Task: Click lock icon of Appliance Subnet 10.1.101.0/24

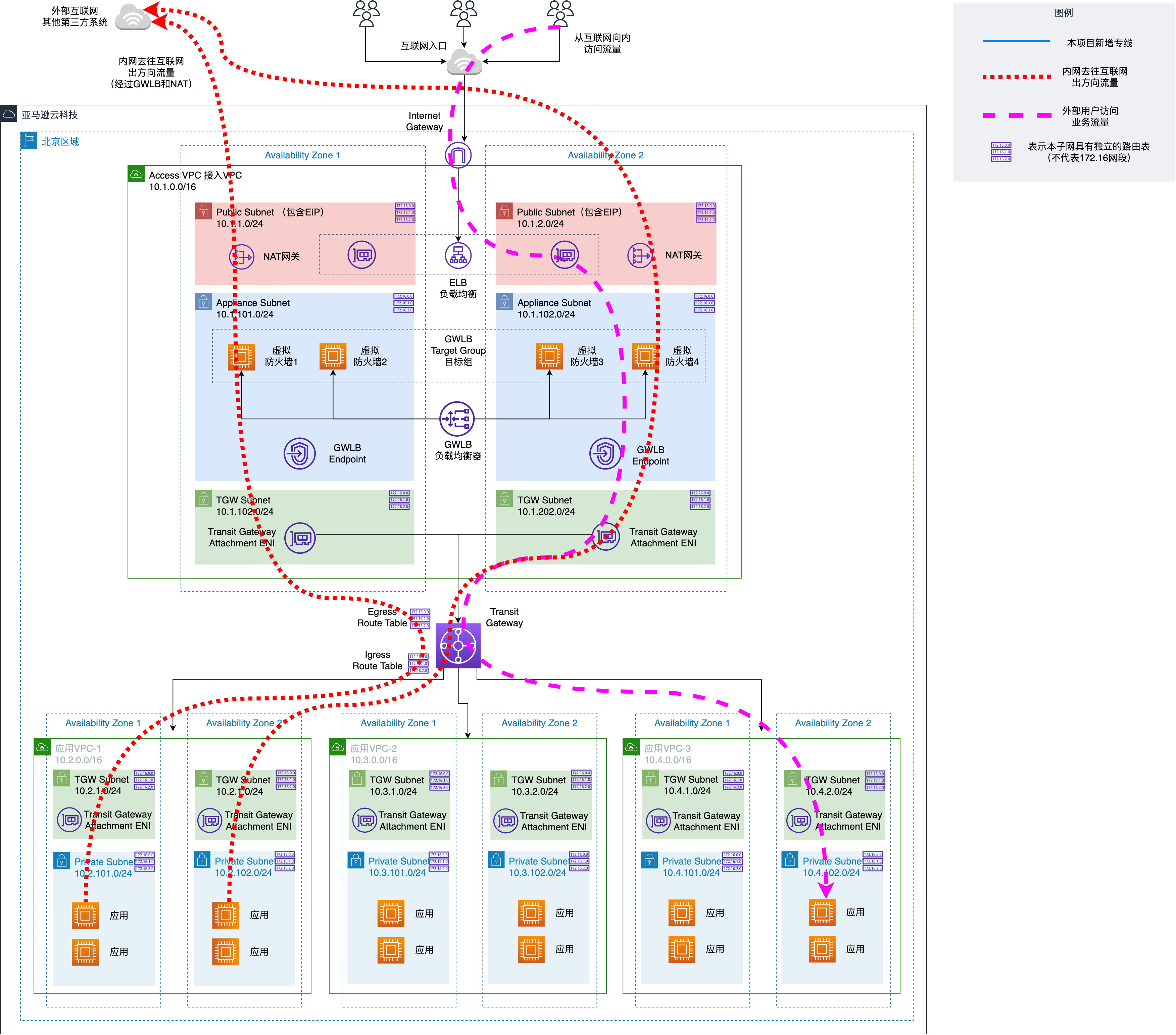Action: (x=203, y=301)
